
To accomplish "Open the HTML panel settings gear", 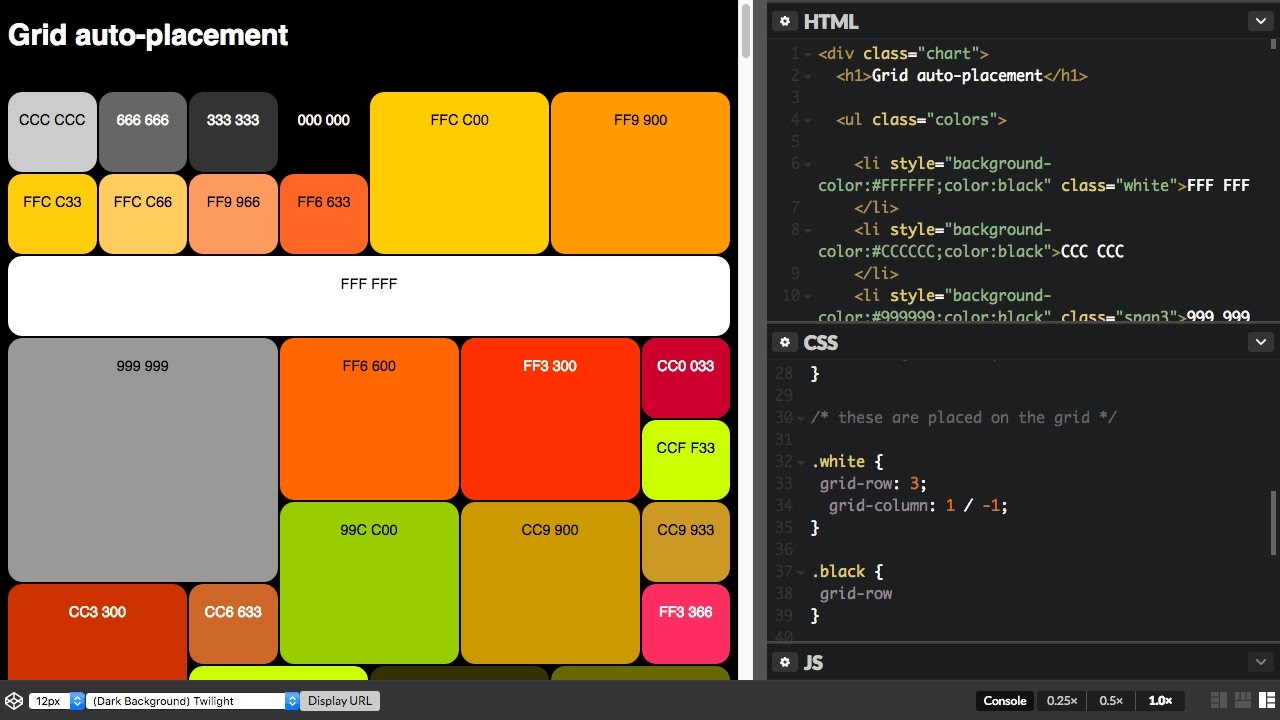I will pos(785,21).
